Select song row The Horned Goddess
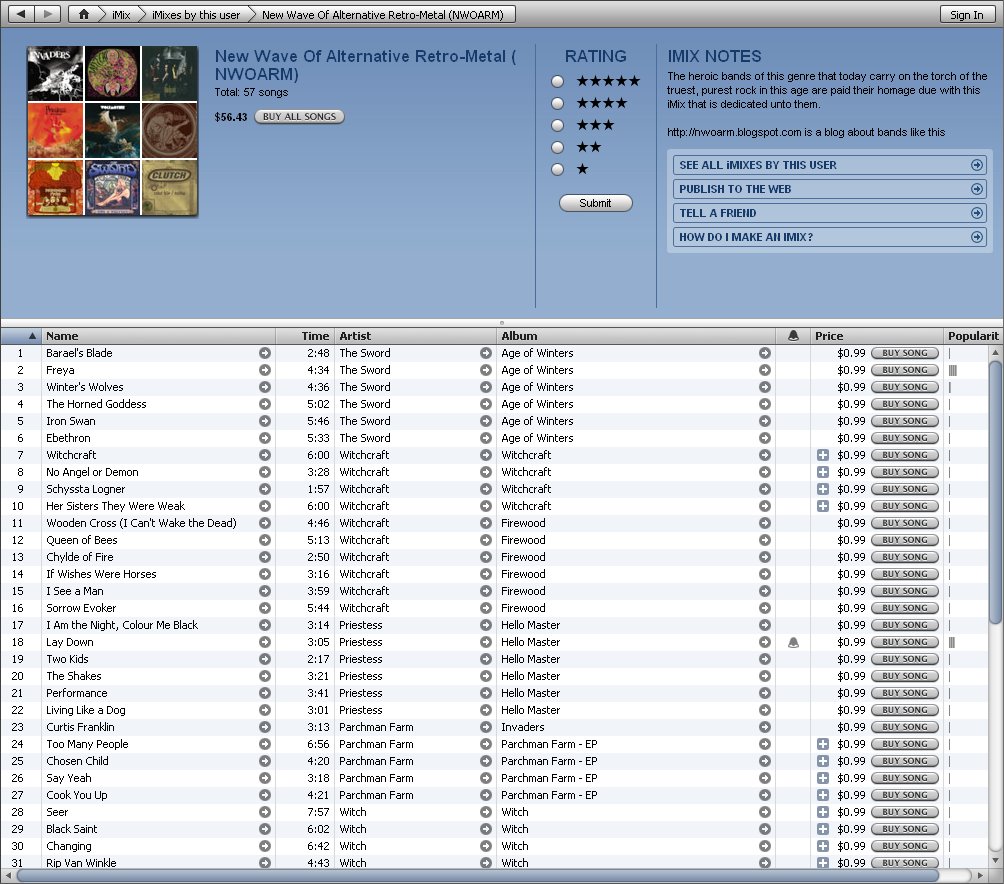This screenshot has height=884, width=1004. point(494,404)
